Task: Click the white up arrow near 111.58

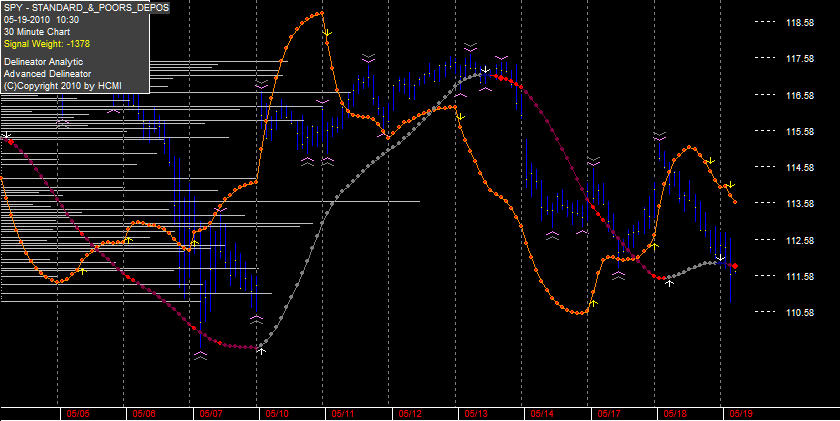Action: pyautogui.click(x=669, y=282)
